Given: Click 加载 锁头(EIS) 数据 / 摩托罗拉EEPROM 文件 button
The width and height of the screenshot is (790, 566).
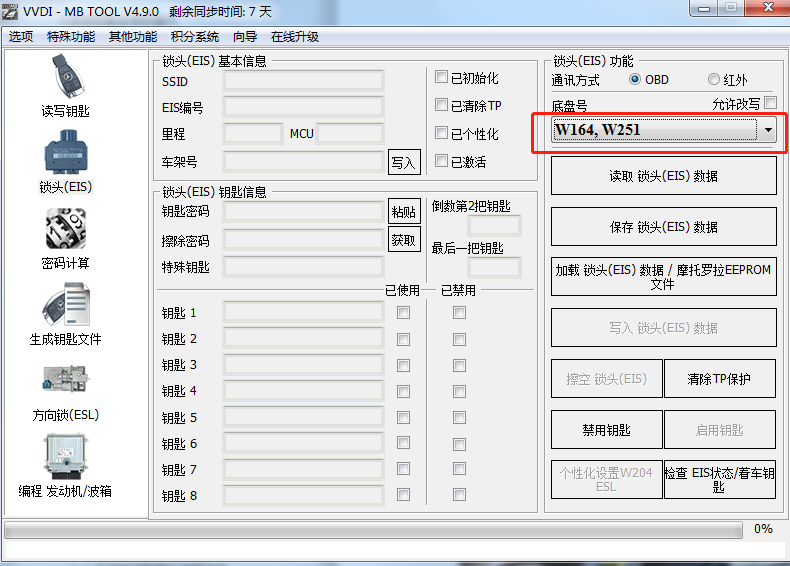Looking at the screenshot, I should coord(664,277).
